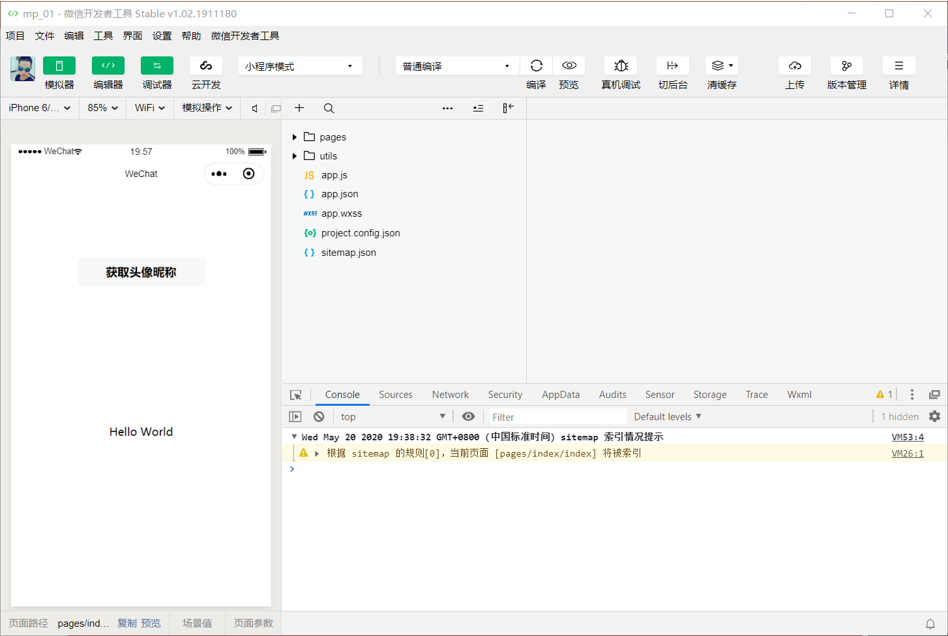Screen dimensions: 948x636
Task: Open preview with the eye icon
Action: (569, 65)
